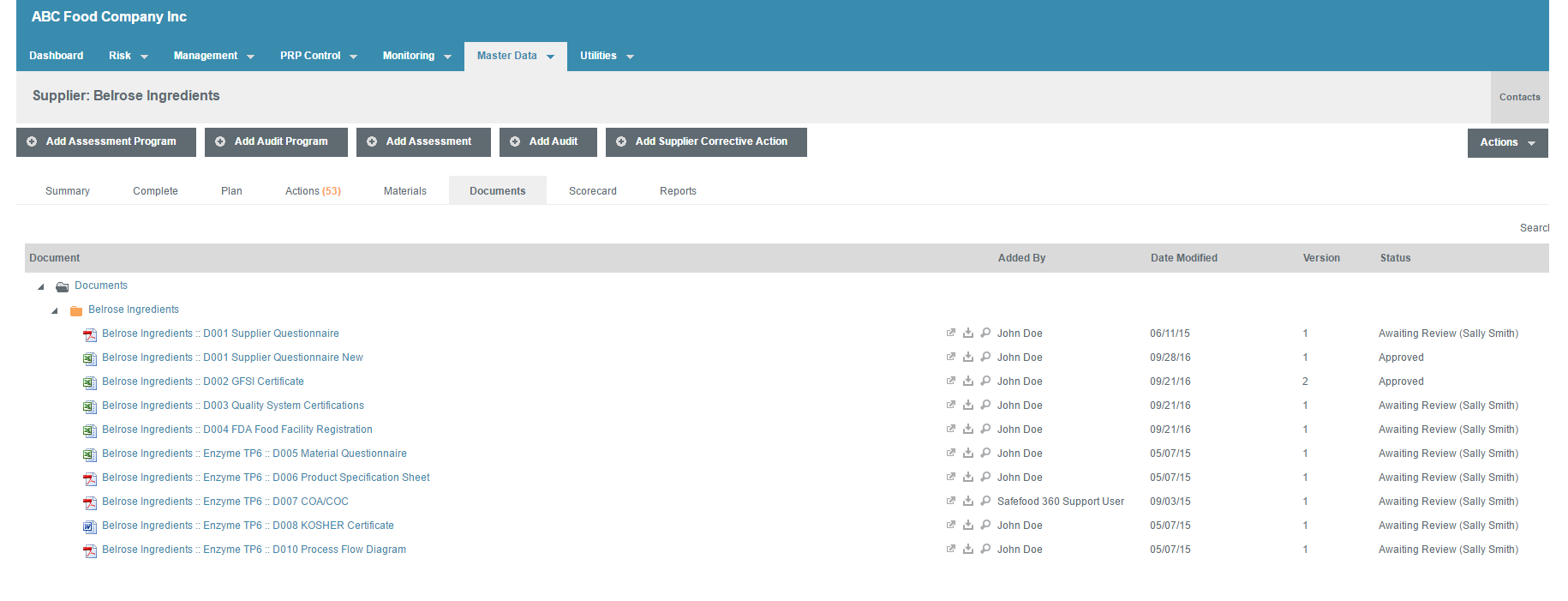Click Add Assessment Program button
1568x601 pixels.
[106, 142]
